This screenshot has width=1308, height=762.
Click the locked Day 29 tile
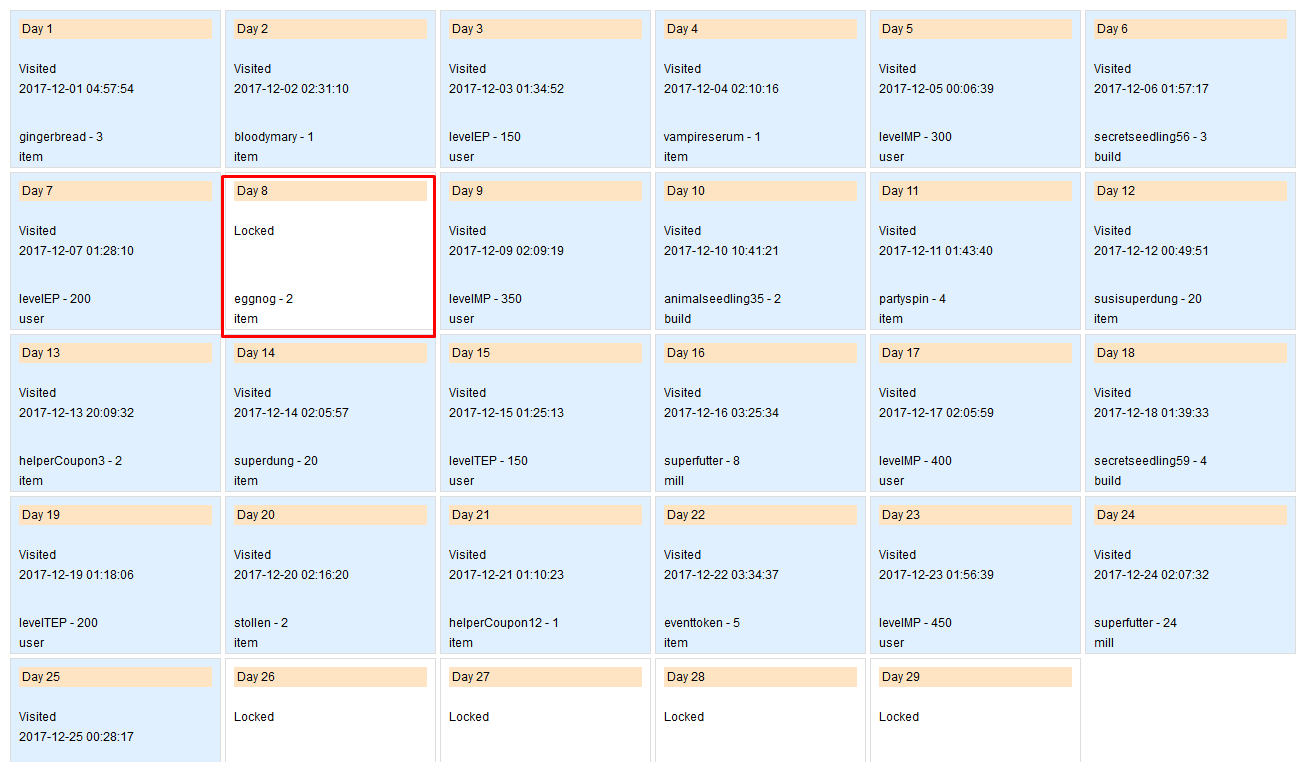pos(975,710)
